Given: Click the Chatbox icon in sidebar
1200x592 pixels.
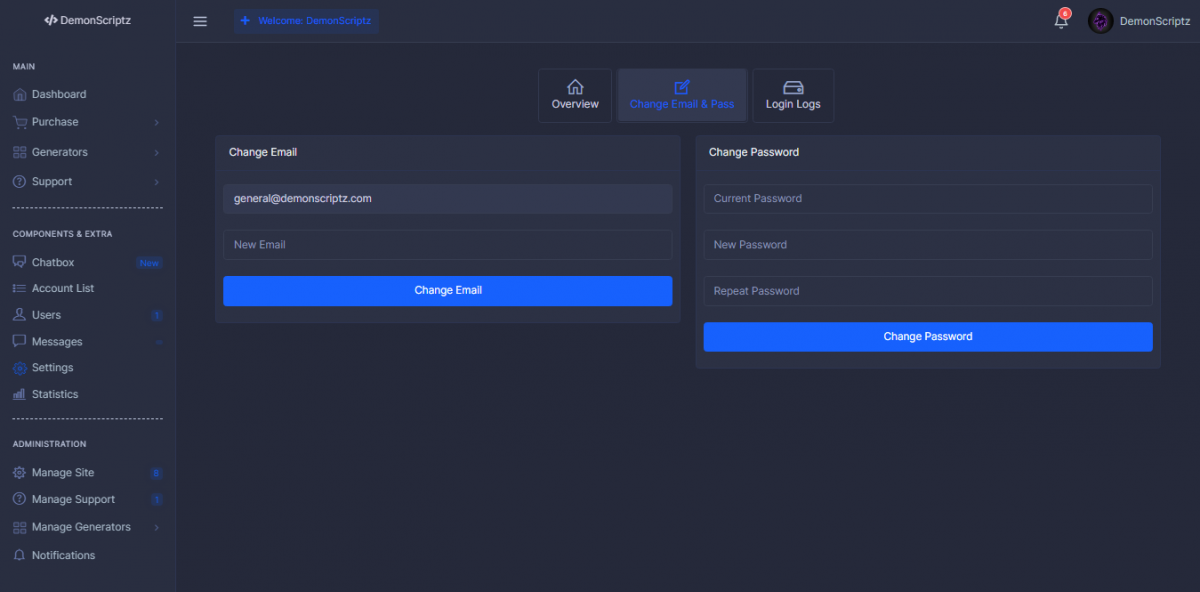Looking at the screenshot, I should tap(20, 262).
